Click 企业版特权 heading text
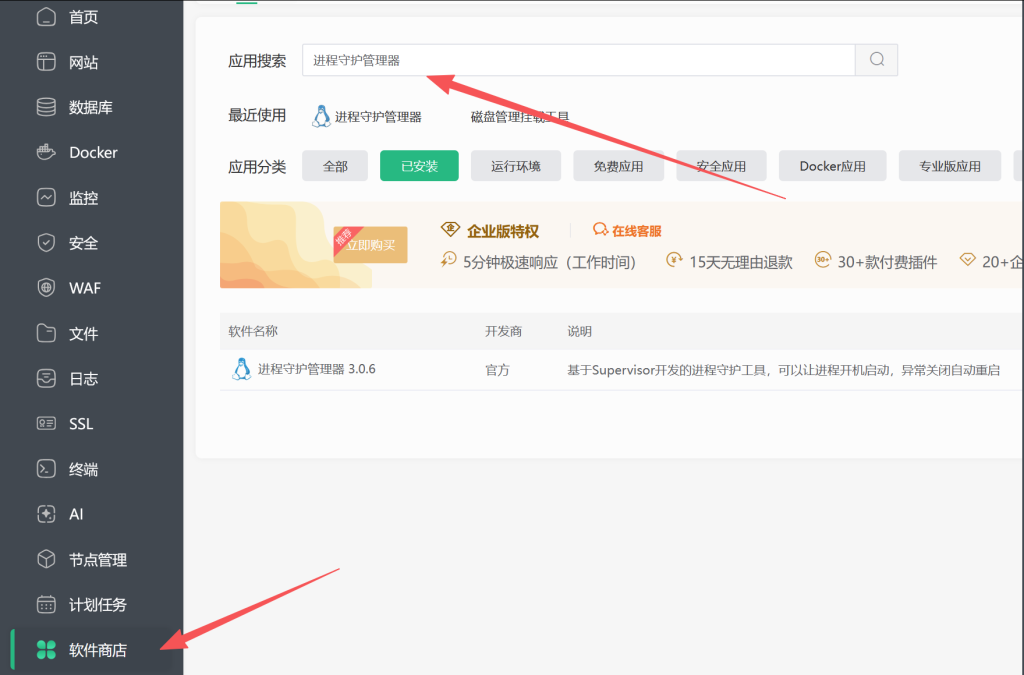Screen dimensions: 1024x675 point(503,230)
